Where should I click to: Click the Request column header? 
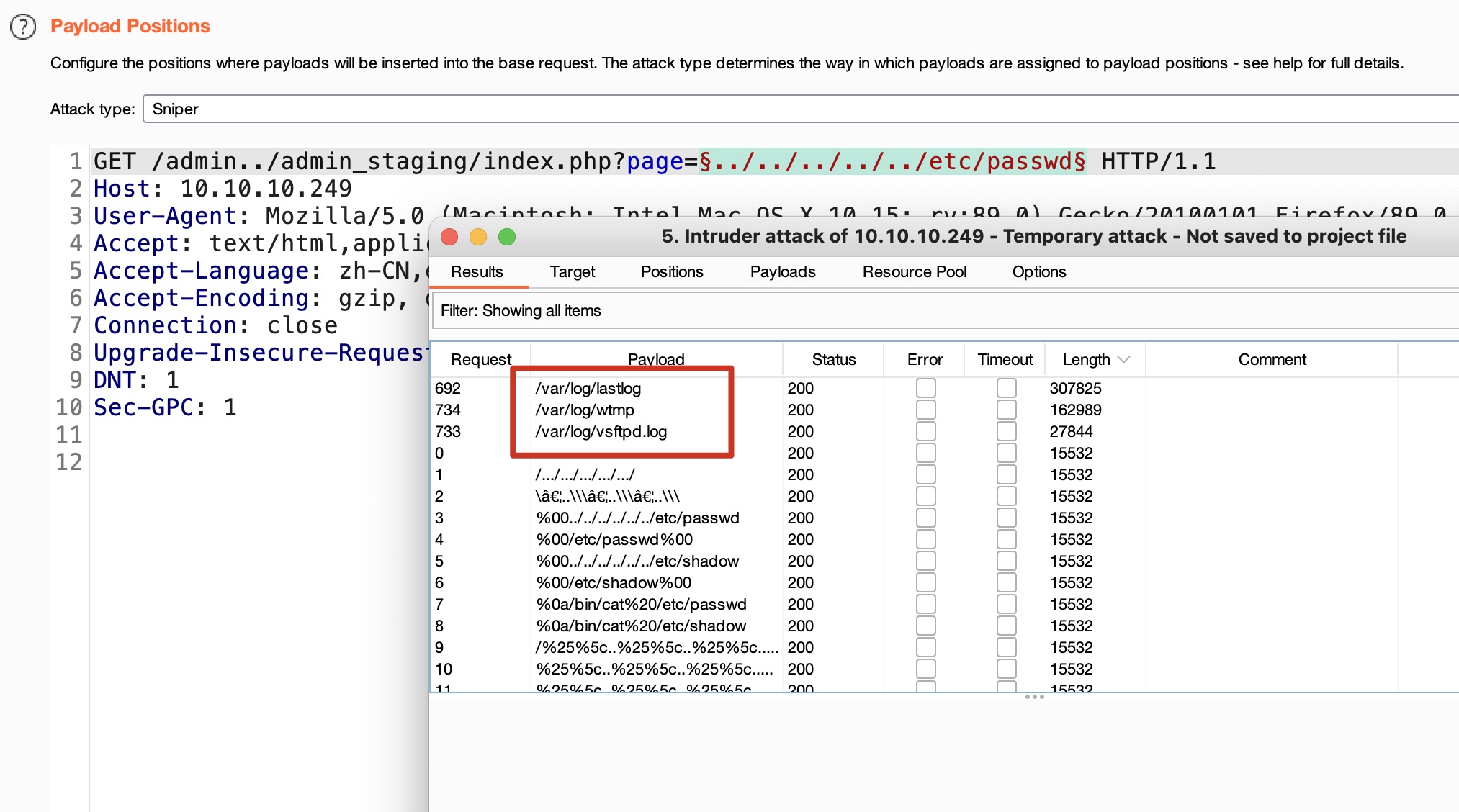(x=480, y=359)
